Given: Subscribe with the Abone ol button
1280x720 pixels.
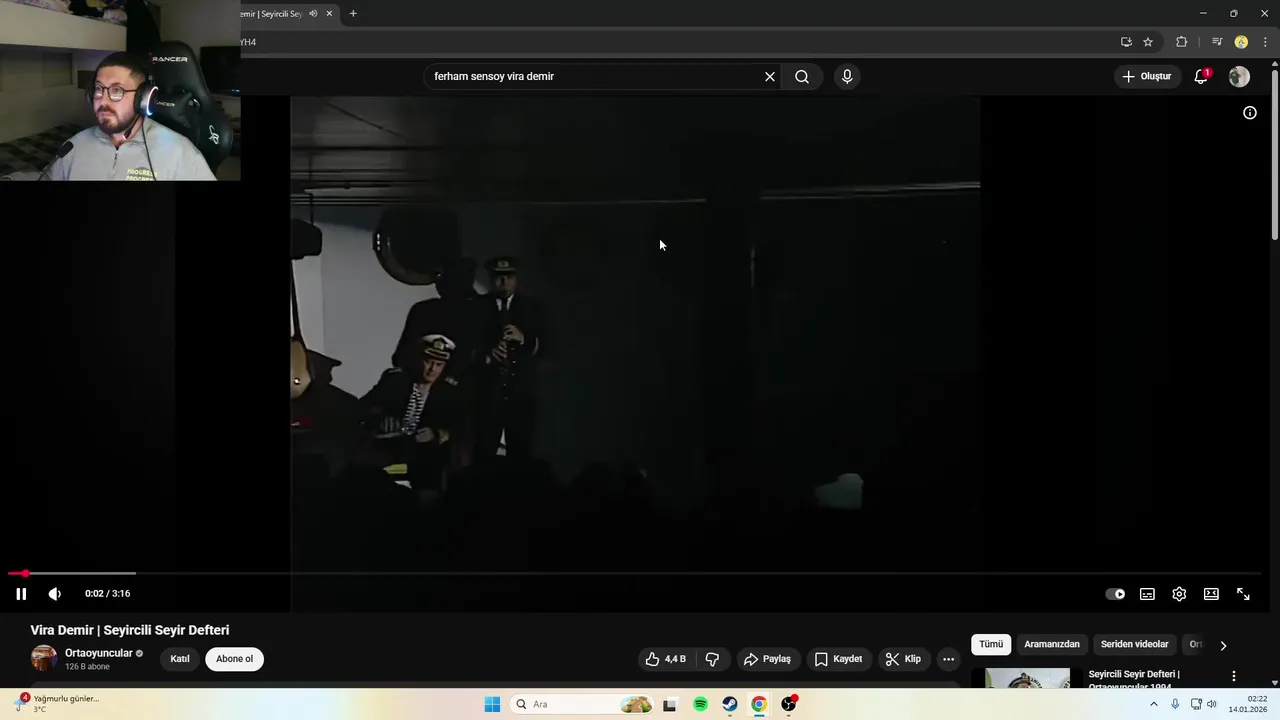Looking at the screenshot, I should pyautogui.click(x=235, y=659).
